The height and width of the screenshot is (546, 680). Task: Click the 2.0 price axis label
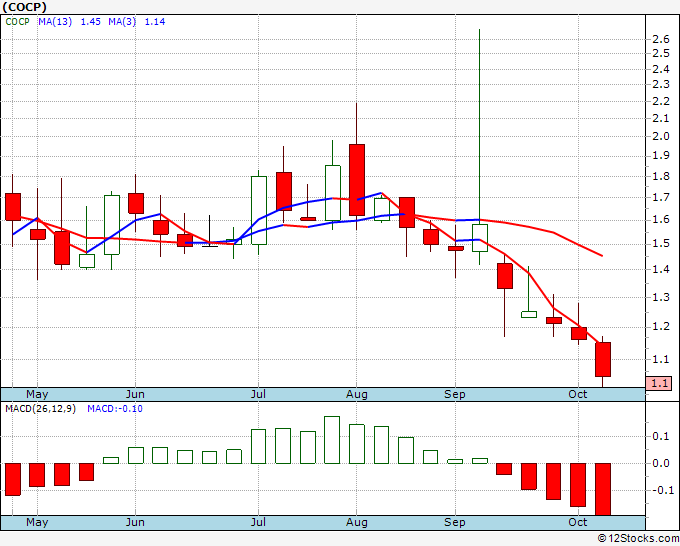pos(660,136)
